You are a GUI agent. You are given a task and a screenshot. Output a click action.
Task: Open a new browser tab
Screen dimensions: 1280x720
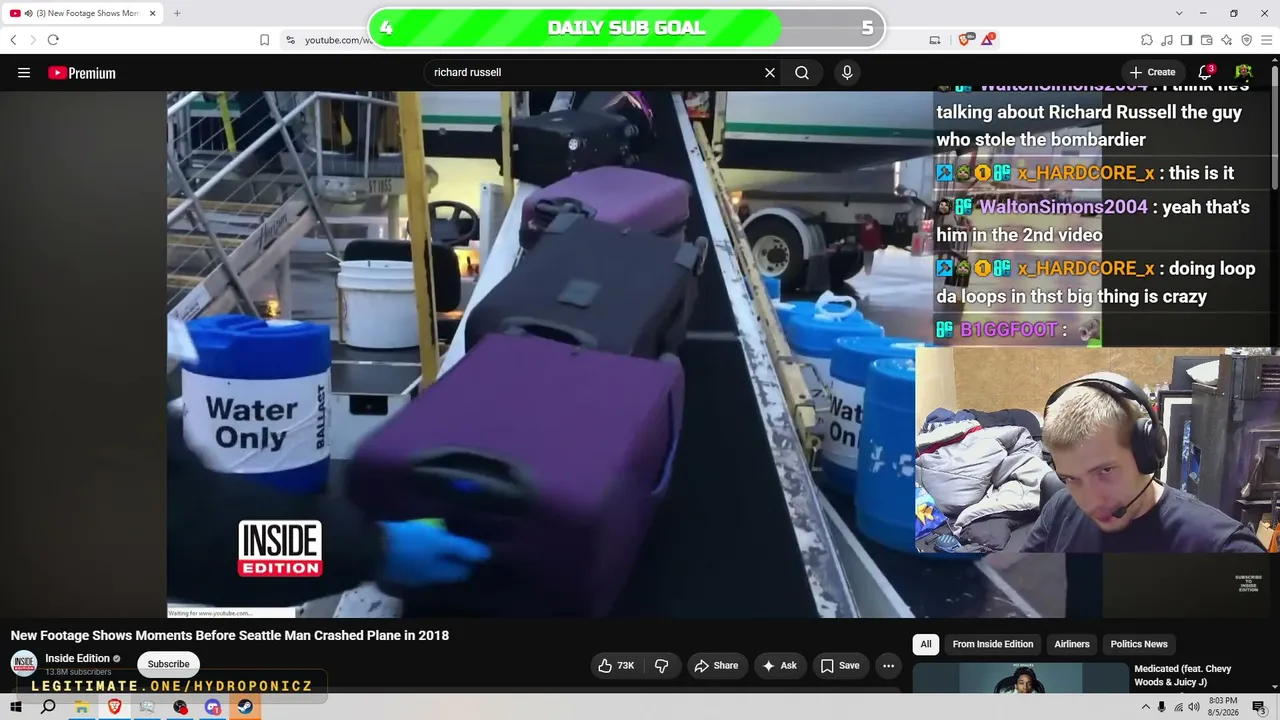(177, 13)
